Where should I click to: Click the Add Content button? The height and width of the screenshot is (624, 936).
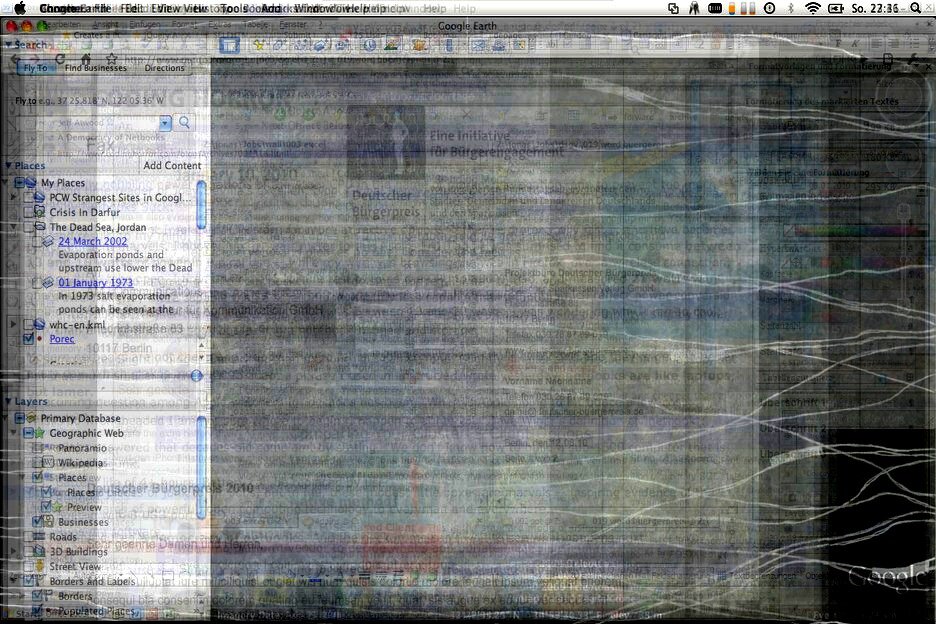tap(172, 165)
